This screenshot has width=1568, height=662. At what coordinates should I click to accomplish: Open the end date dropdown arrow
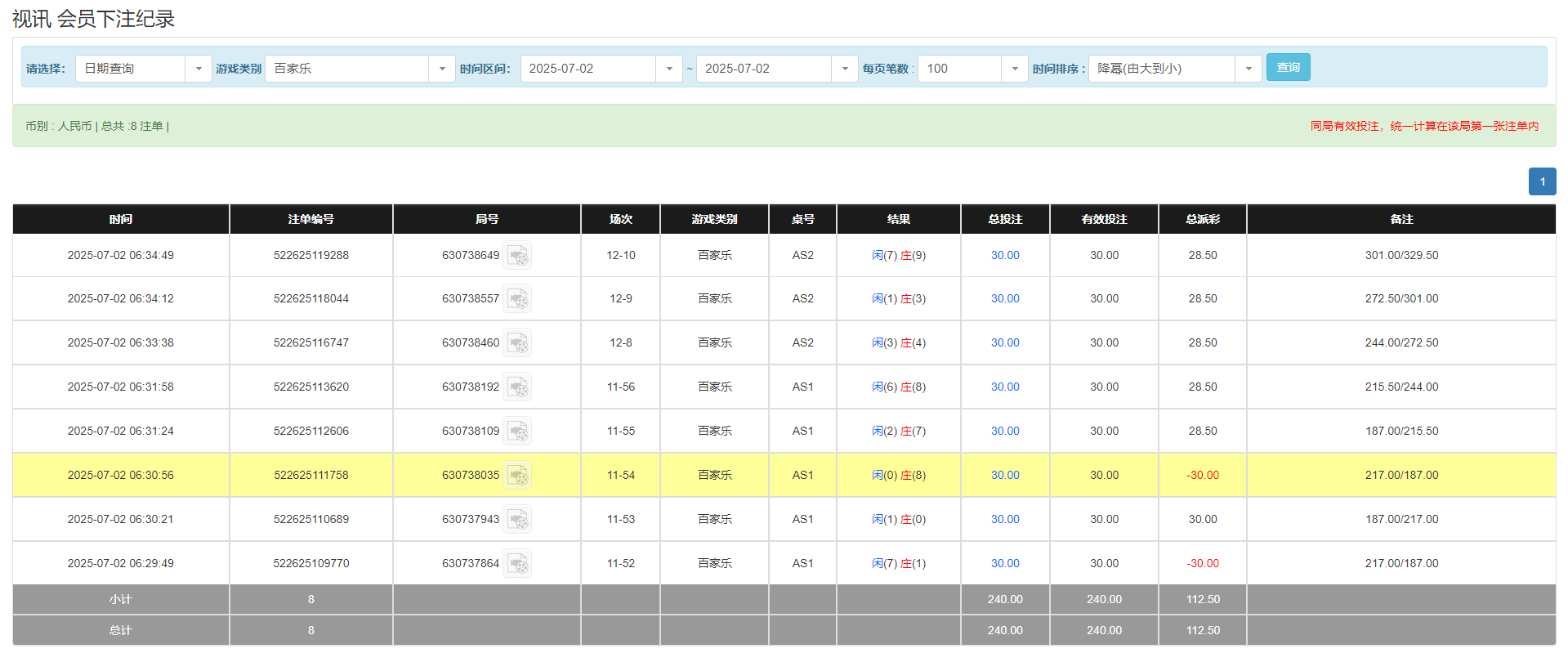coord(844,69)
